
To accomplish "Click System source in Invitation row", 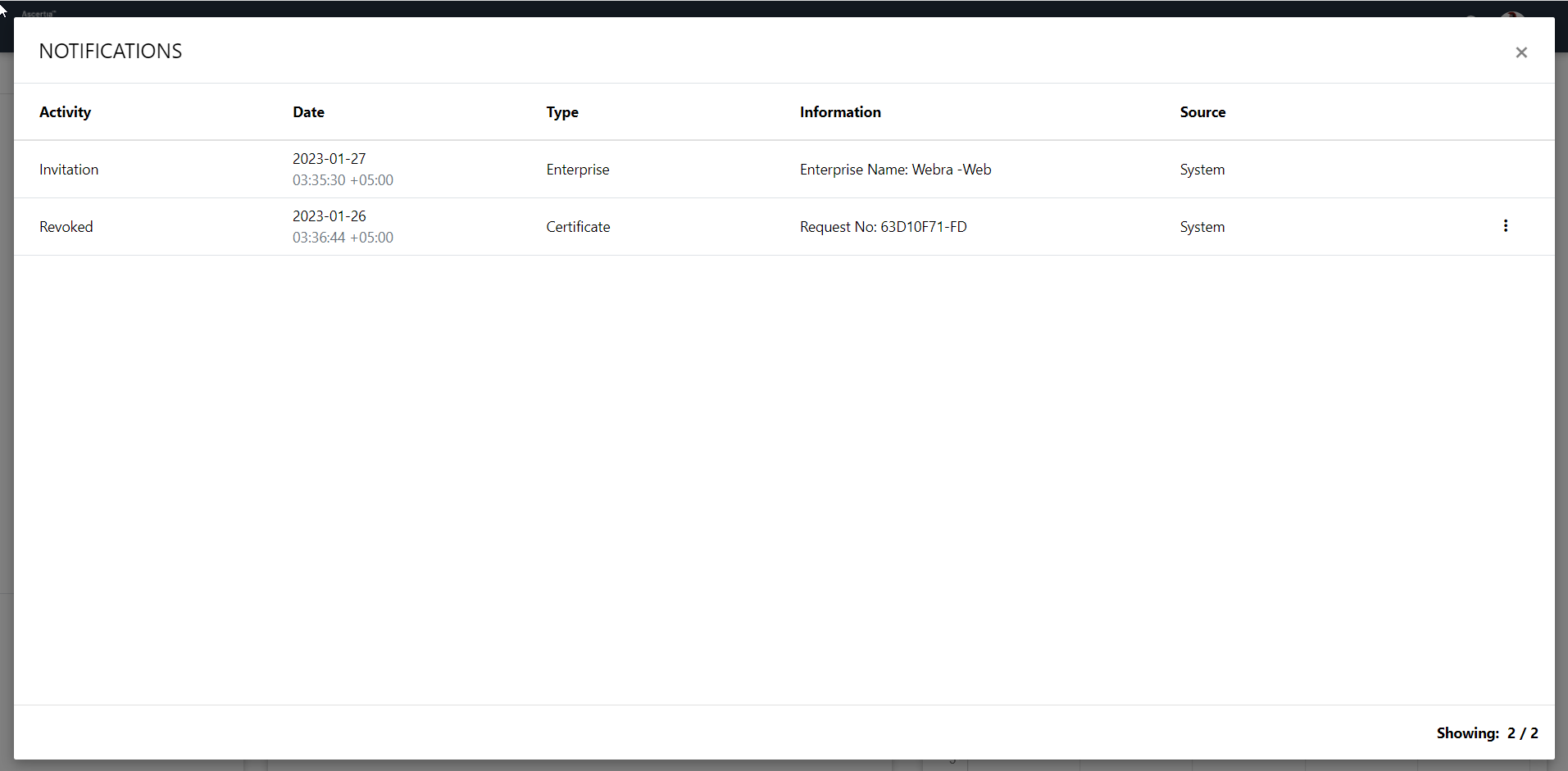I will (1202, 170).
